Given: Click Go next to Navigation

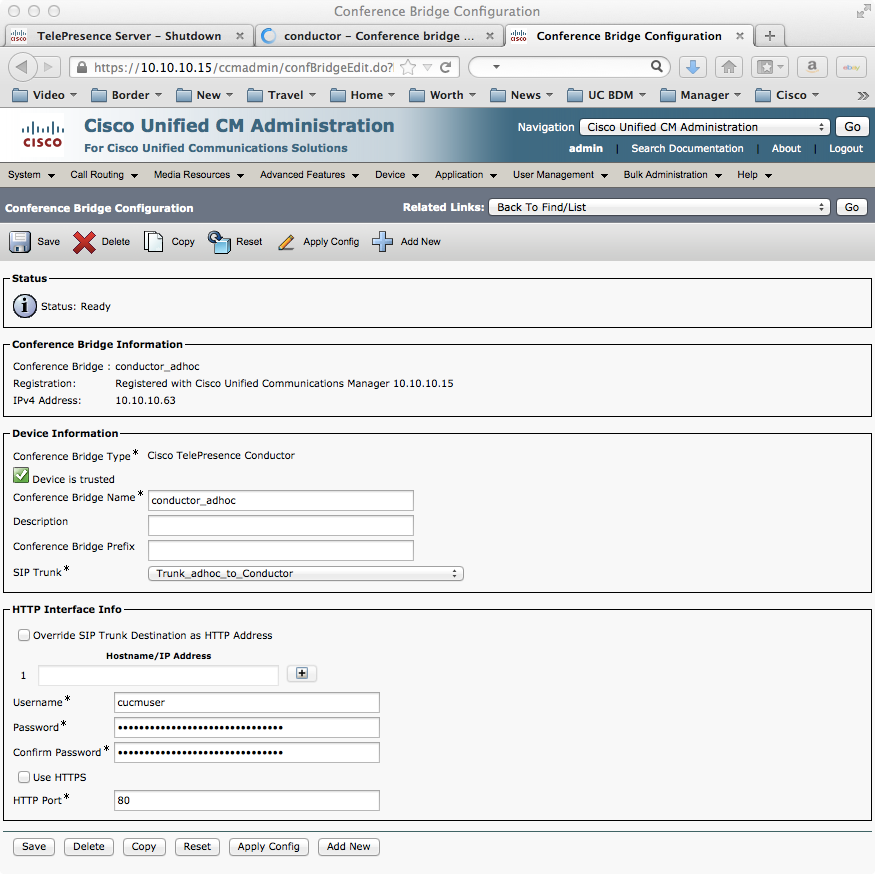Looking at the screenshot, I should pyautogui.click(x=852, y=127).
